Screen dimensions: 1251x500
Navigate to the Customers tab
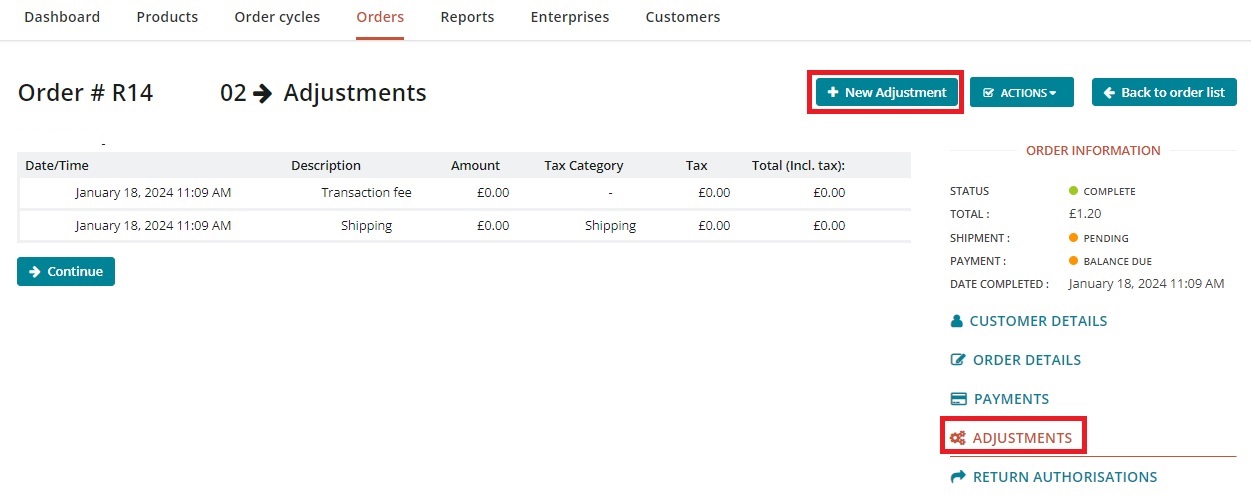click(683, 17)
